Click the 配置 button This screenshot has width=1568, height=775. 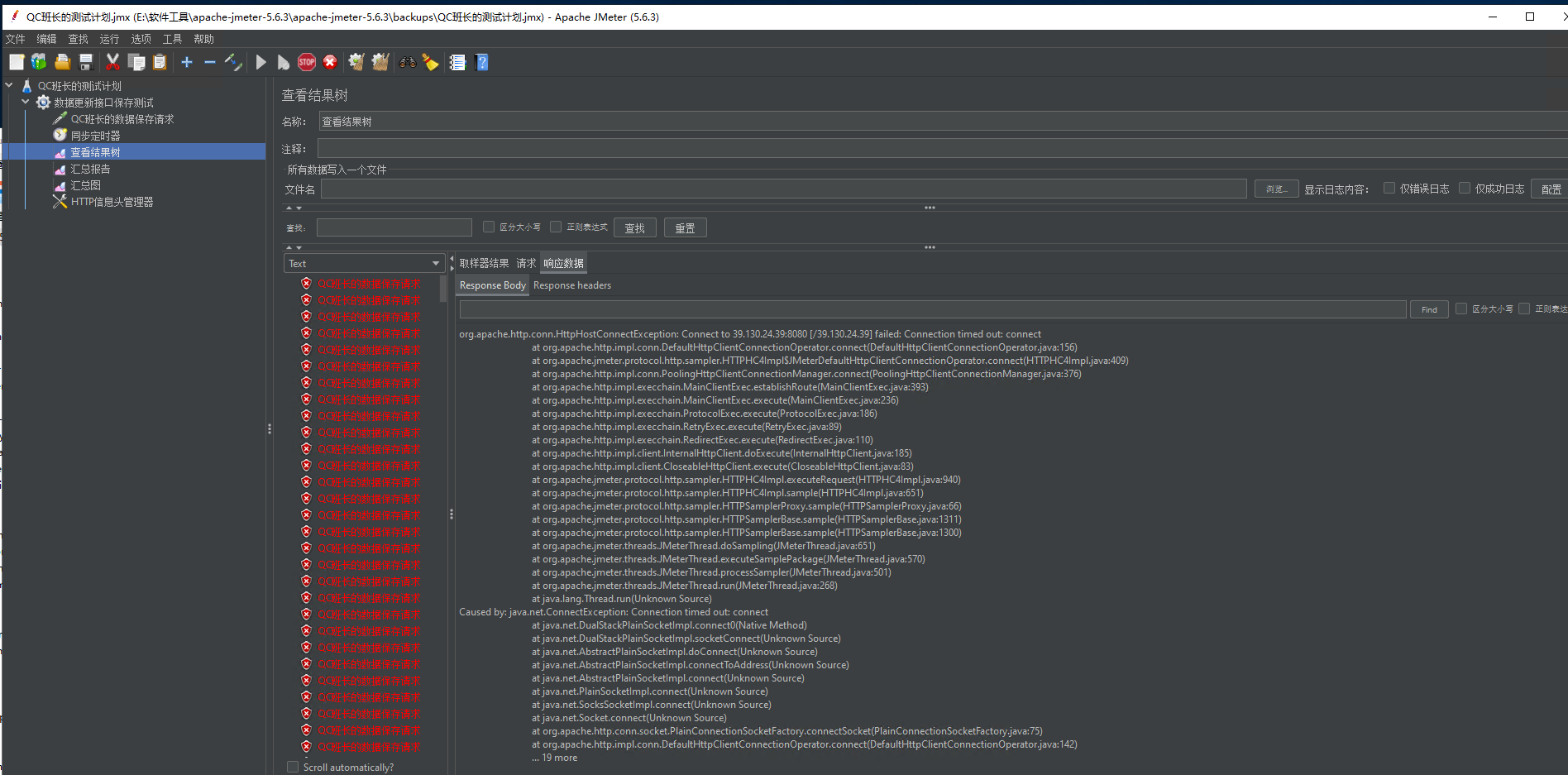[1551, 189]
